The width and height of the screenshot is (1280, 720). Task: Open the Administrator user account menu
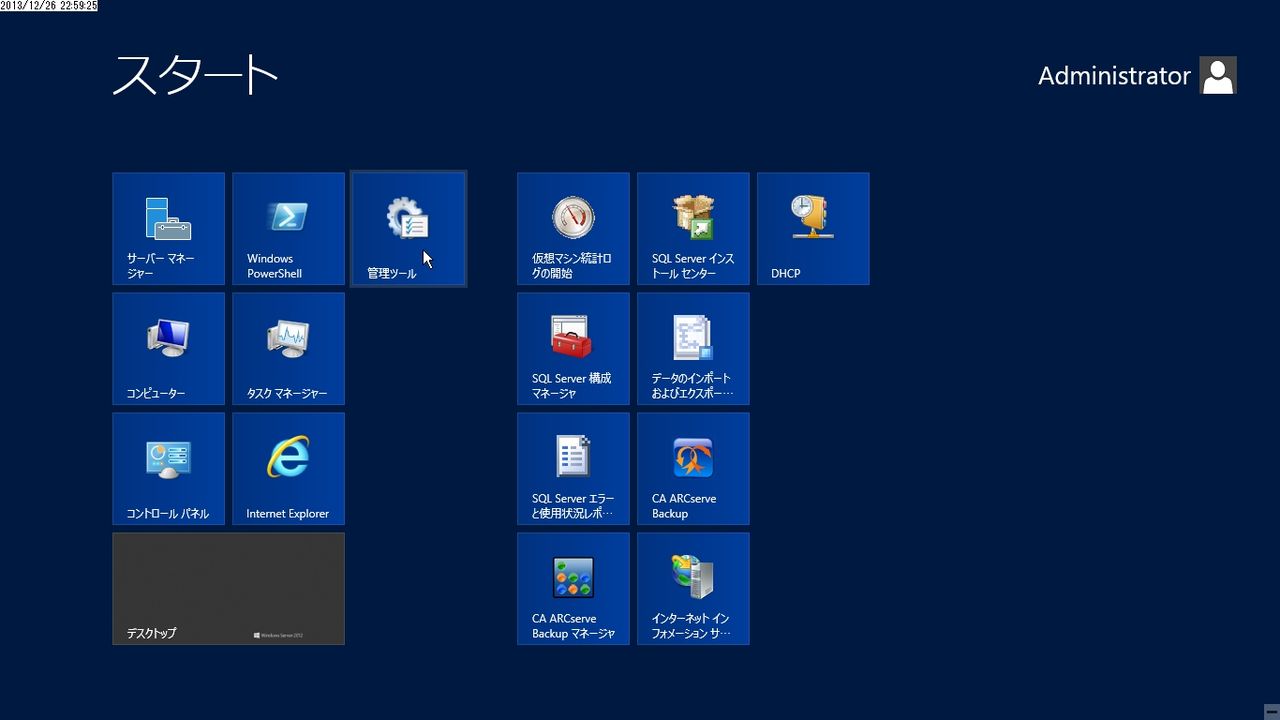click(x=1137, y=76)
